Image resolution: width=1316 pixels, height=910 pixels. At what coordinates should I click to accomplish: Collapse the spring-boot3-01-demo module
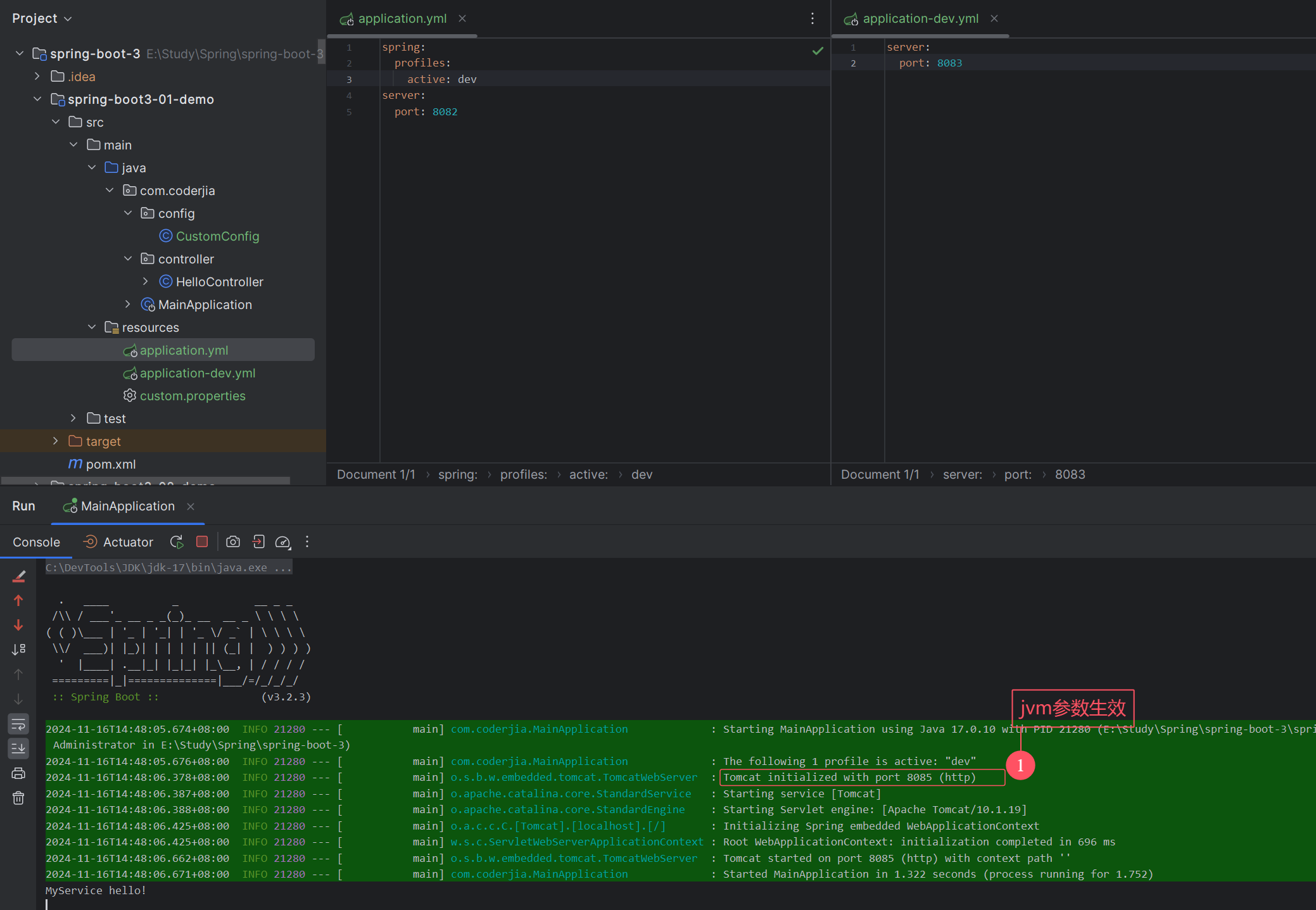(37, 99)
